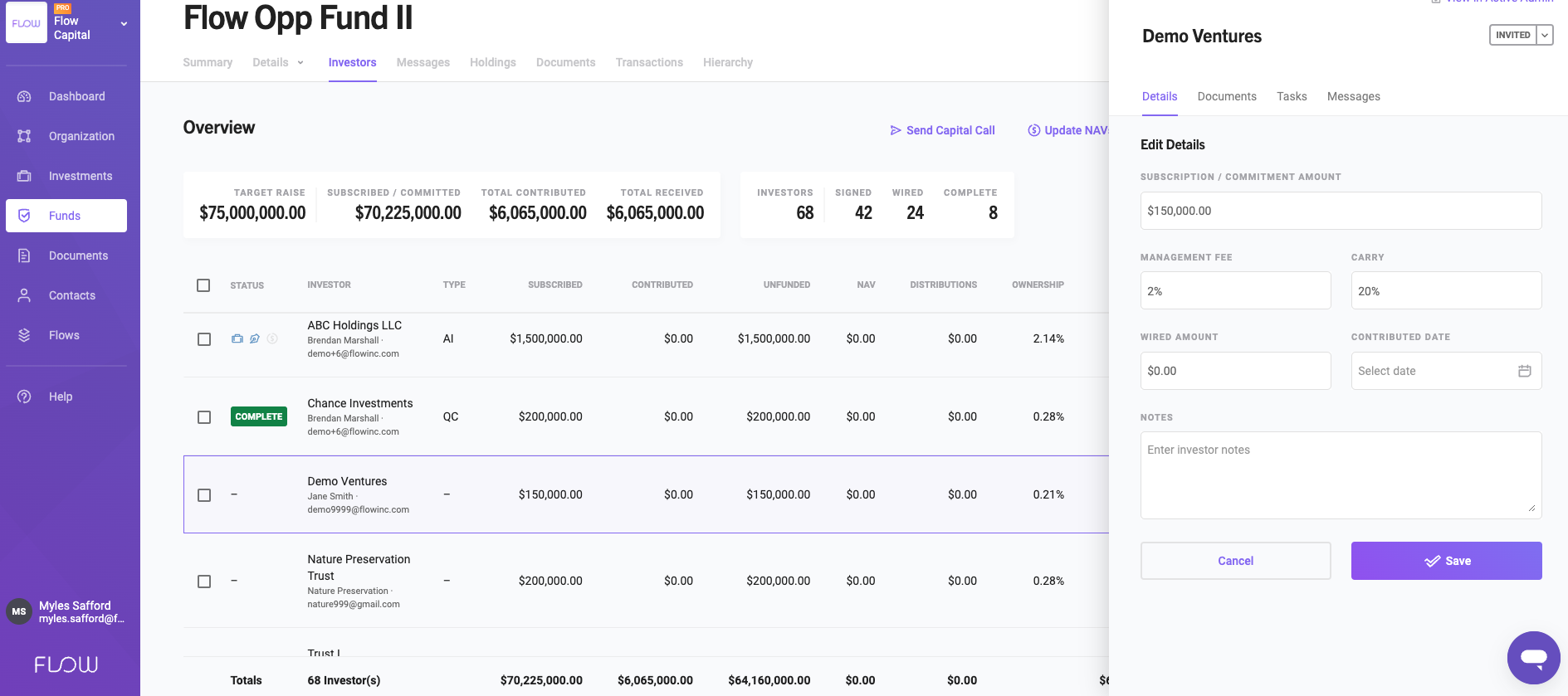Open the calendar icon in Contributed Date
Viewport: 1568px width, 696px height.
tap(1525, 371)
